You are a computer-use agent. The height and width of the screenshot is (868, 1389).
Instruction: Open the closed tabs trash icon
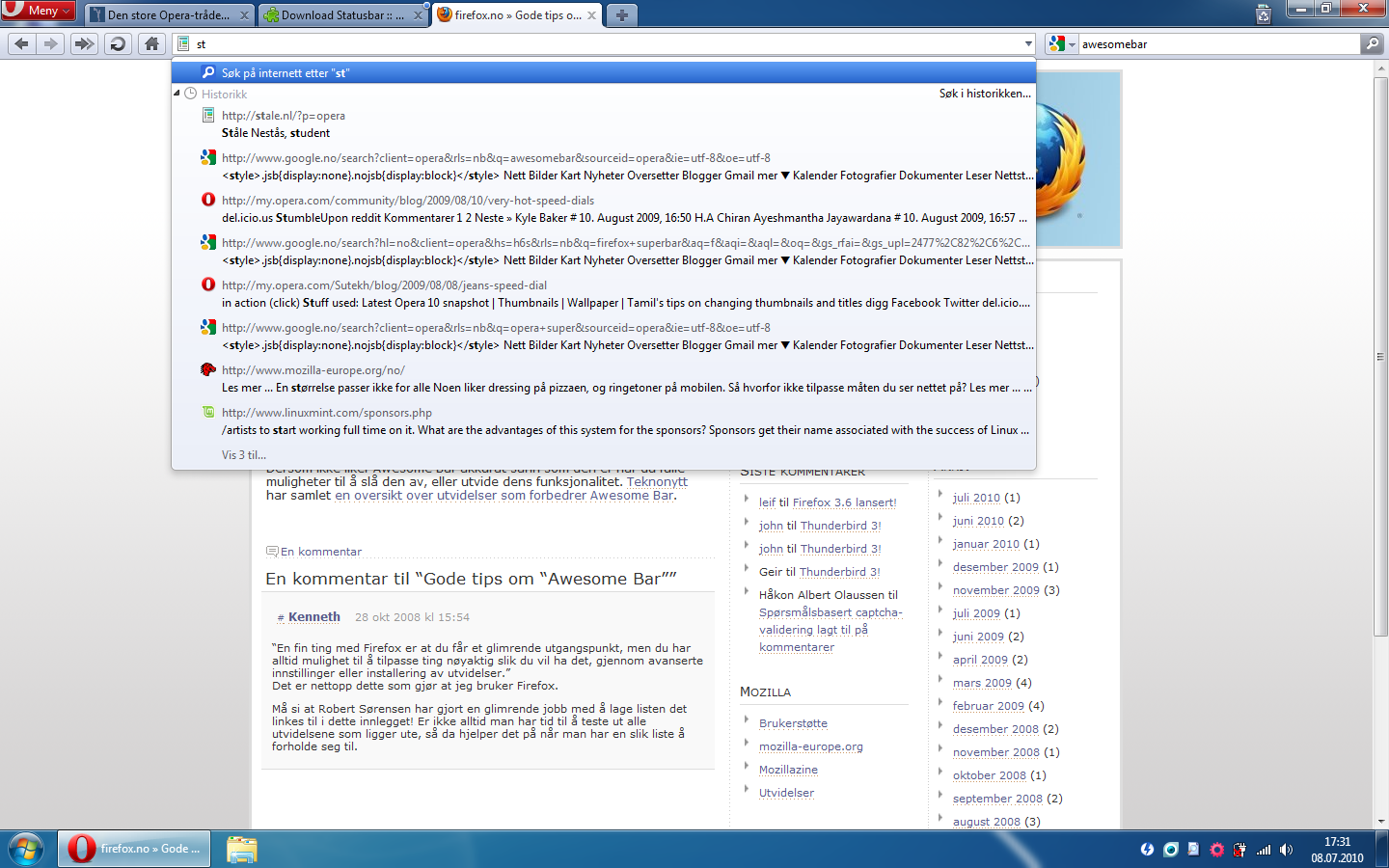[1264, 14]
